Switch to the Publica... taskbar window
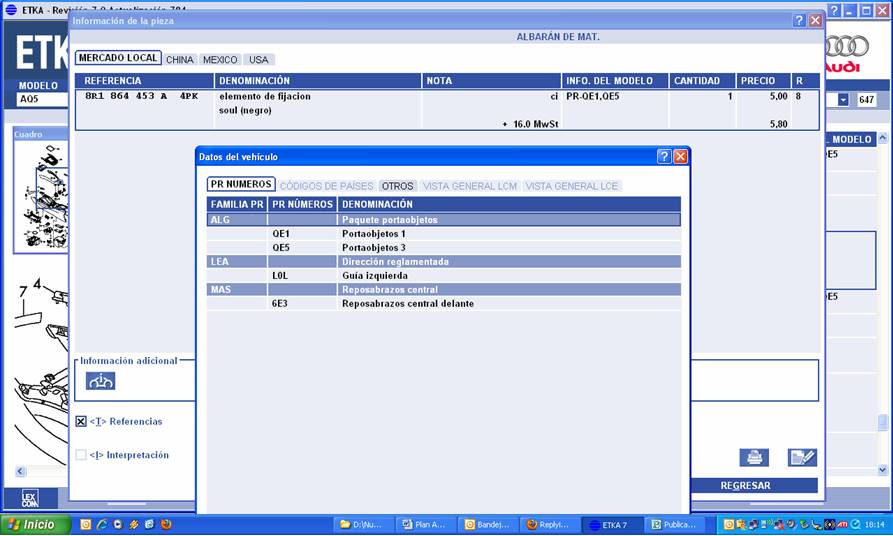 point(675,525)
